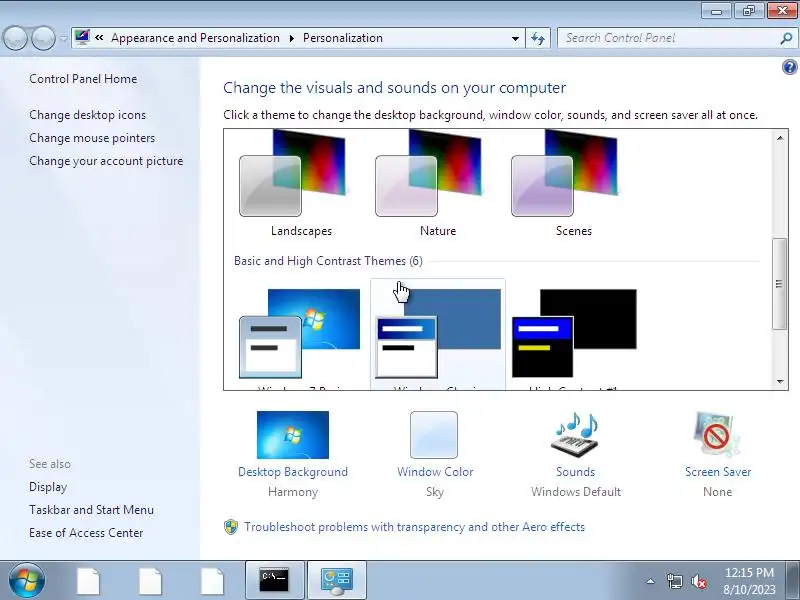The image size is (800, 600).
Task: Apply the Windows 7 Basic theme
Action: pyautogui.click(x=300, y=334)
